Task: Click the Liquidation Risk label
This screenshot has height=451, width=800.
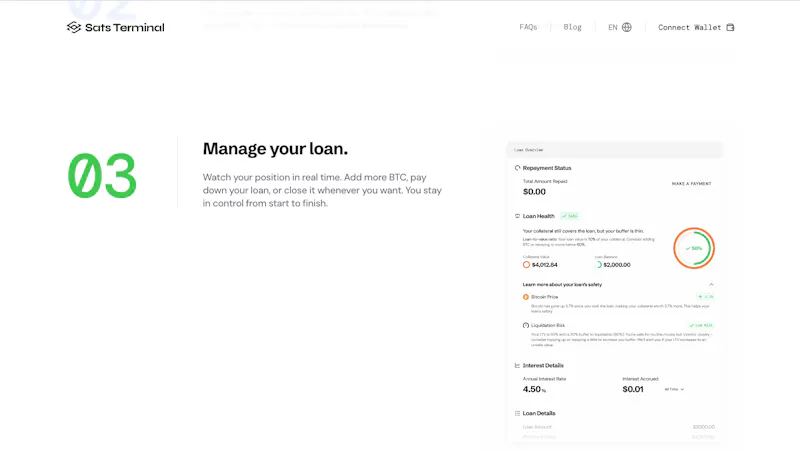Action: (x=548, y=325)
